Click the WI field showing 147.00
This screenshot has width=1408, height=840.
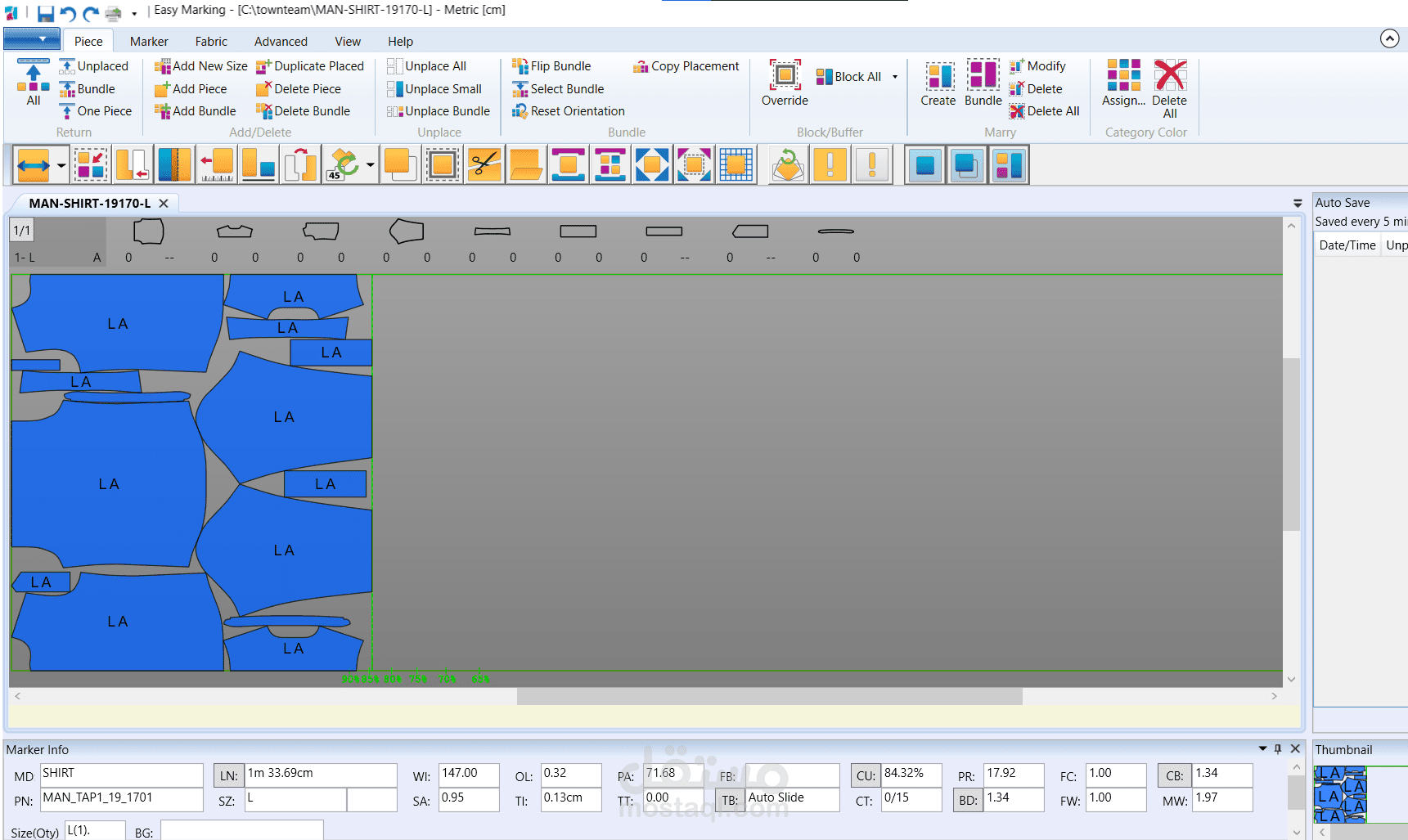[469, 775]
